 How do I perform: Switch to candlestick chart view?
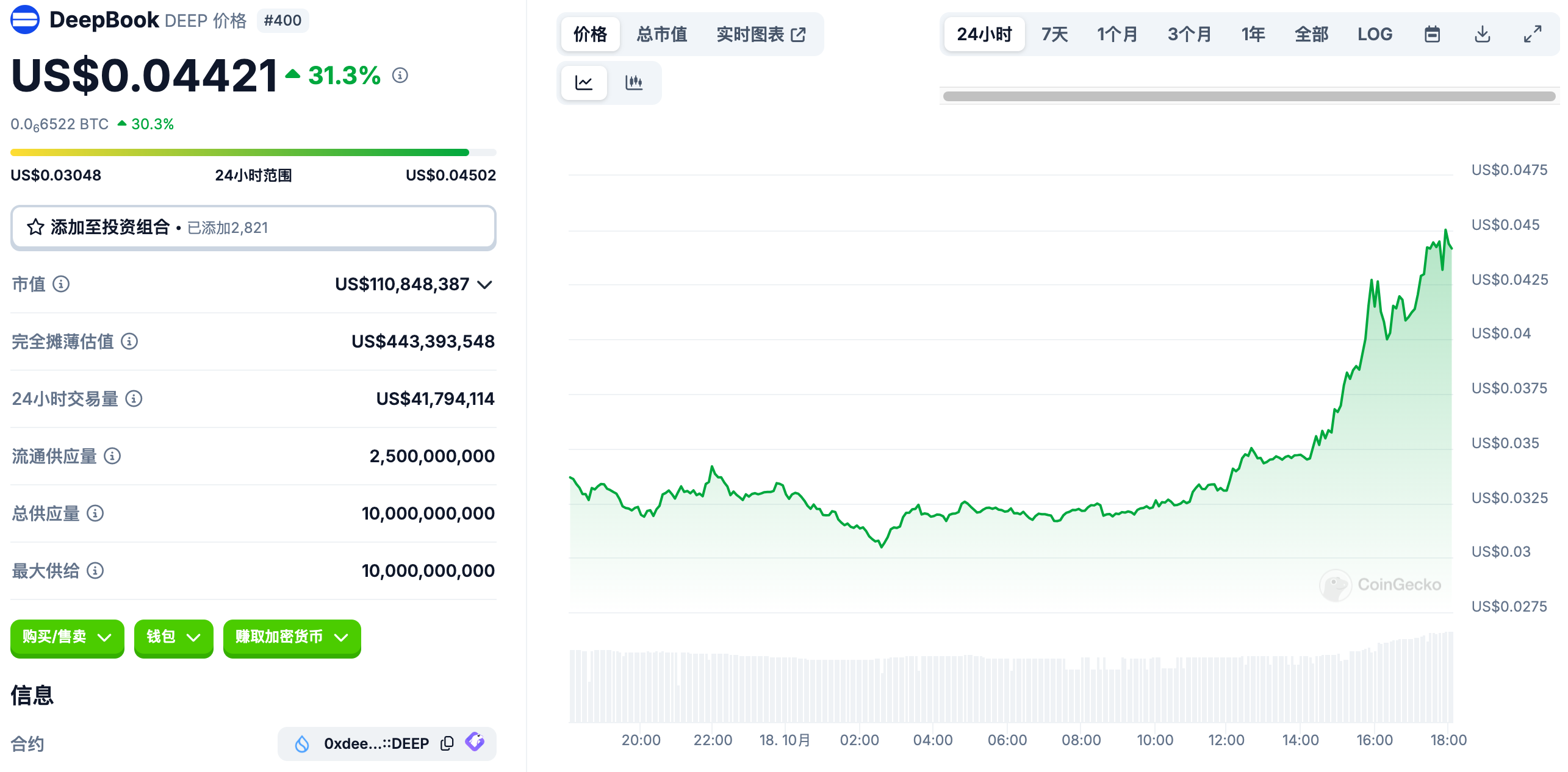click(634, 82)
